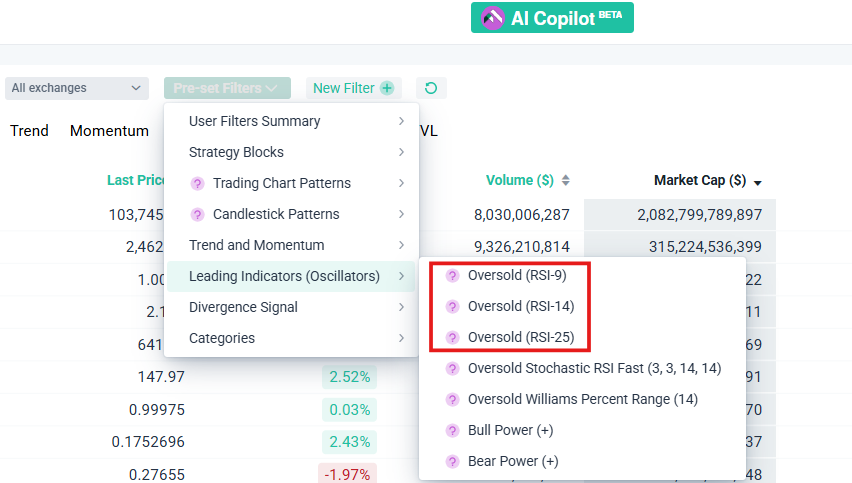Screen dimensions: 852x483
Task: Click the refresh filters icon
Action: click(x=431, y=88)
